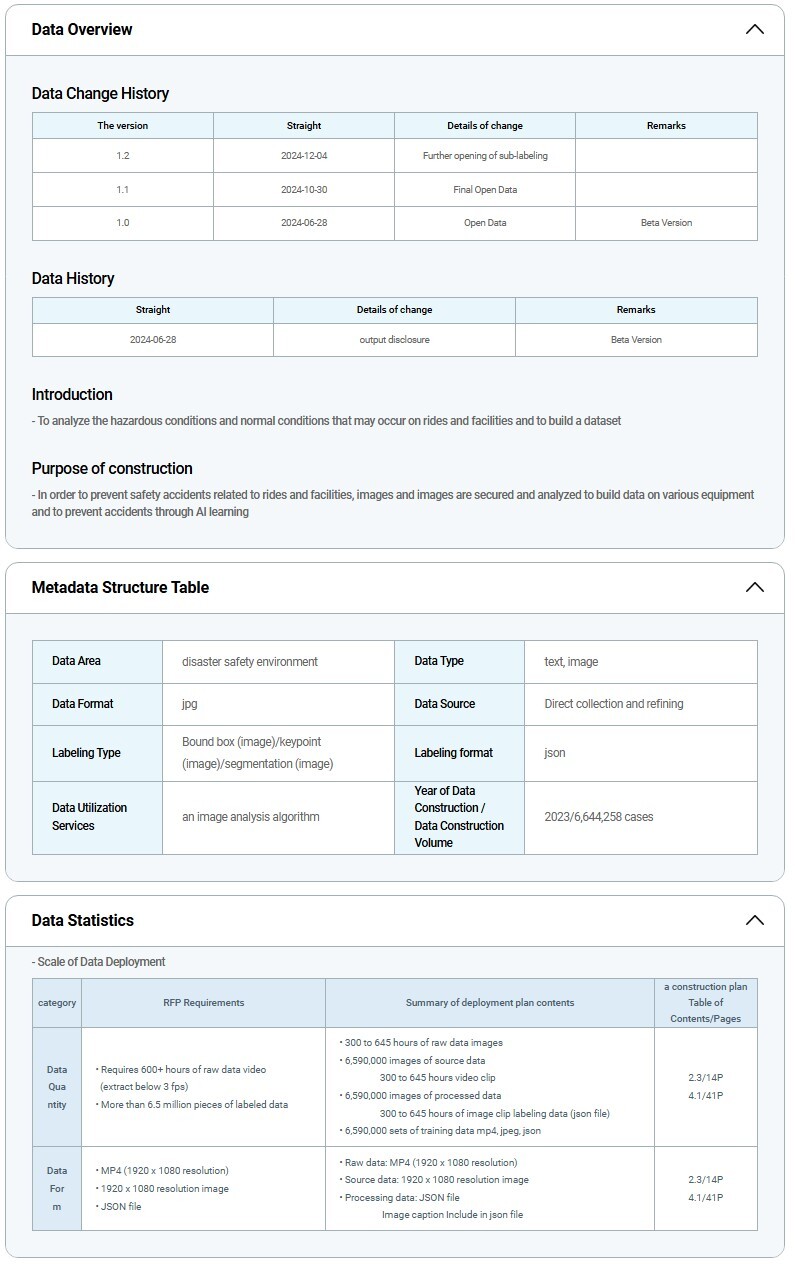
Task: Click the 'Final Open Data' cell
Action: (x=485, y=190)
